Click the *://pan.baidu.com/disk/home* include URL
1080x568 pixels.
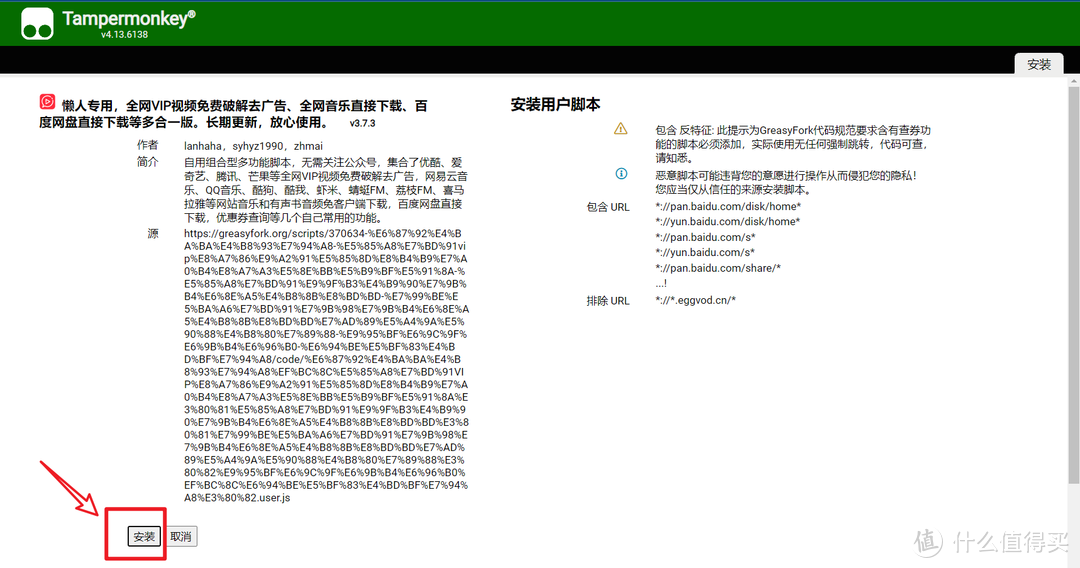point(727,207)
